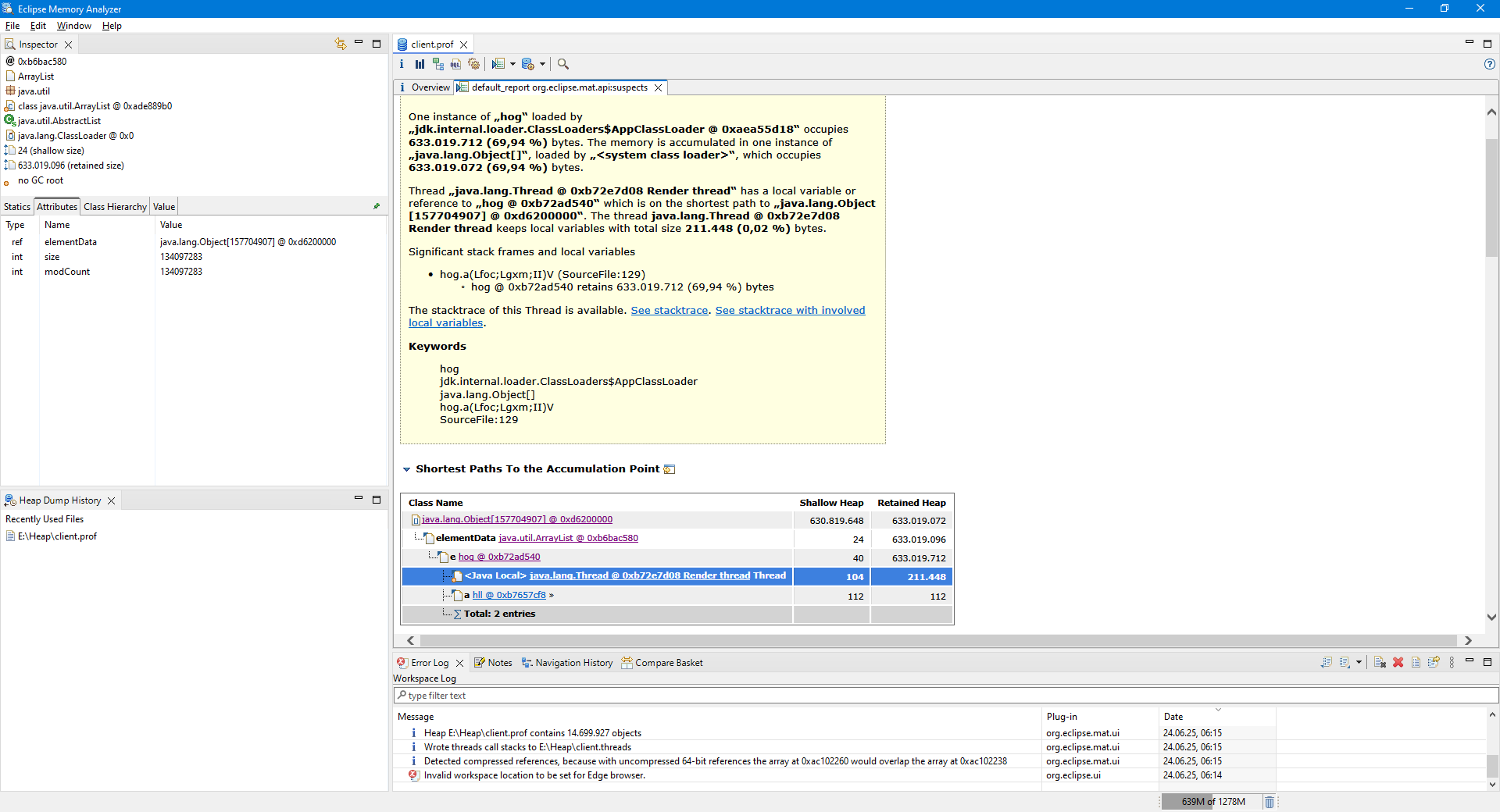Click the red Delete Log icon
1500x812 pixels.
click(x=1398, y=662)
